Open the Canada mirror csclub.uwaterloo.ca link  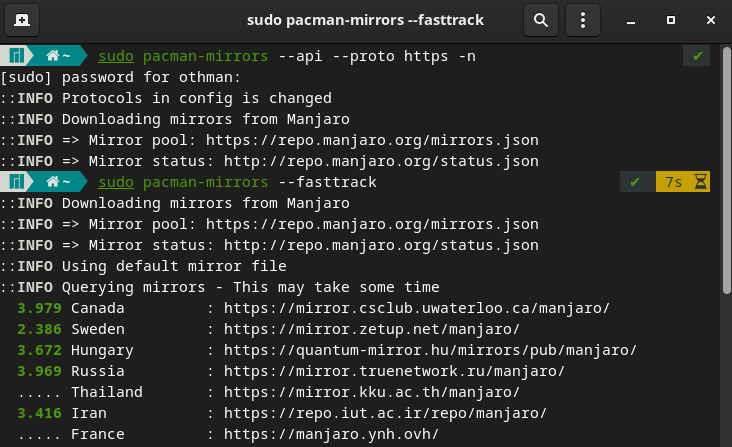[417, 308]
